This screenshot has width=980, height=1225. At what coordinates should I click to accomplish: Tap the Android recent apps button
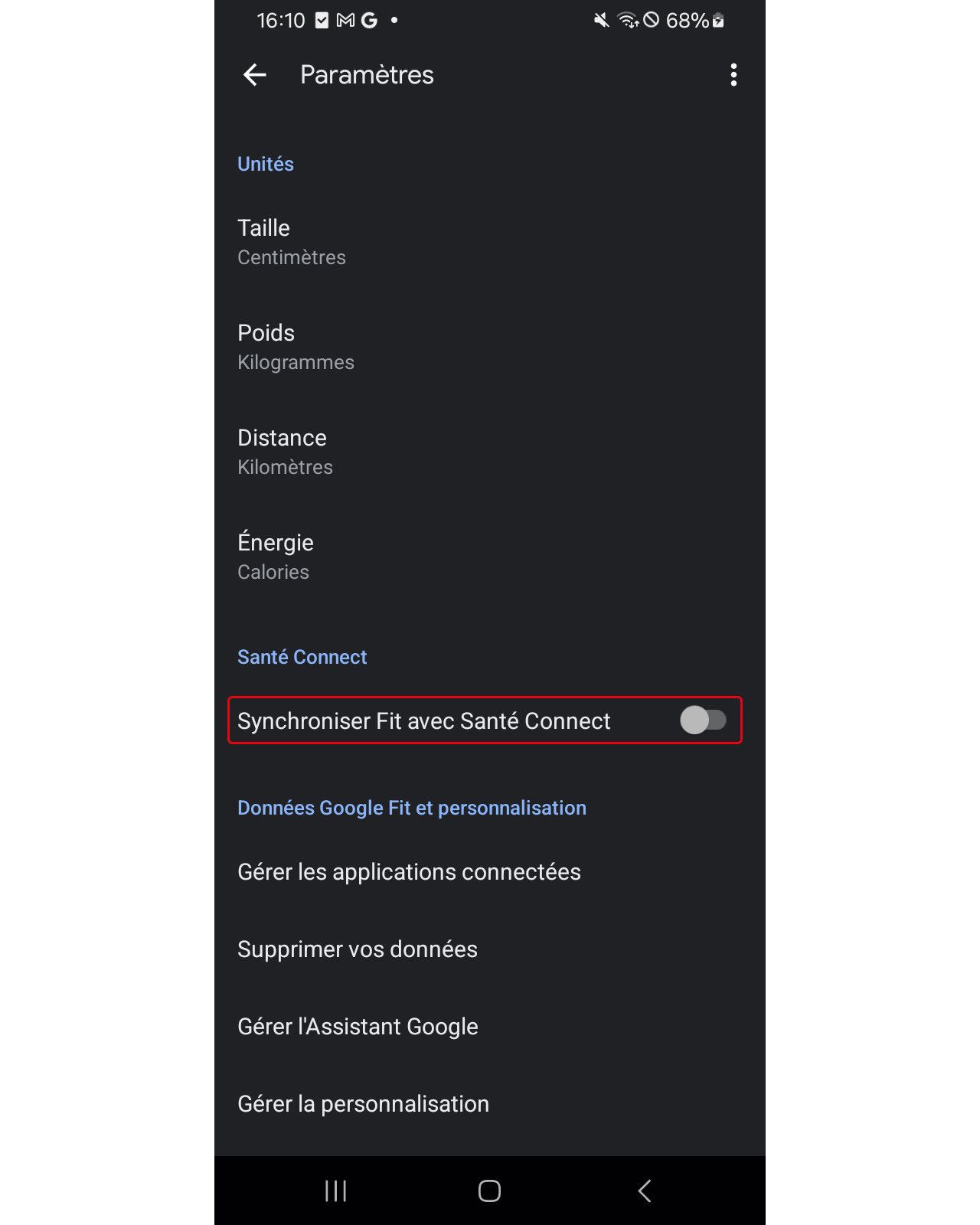tap(336, 1191)
